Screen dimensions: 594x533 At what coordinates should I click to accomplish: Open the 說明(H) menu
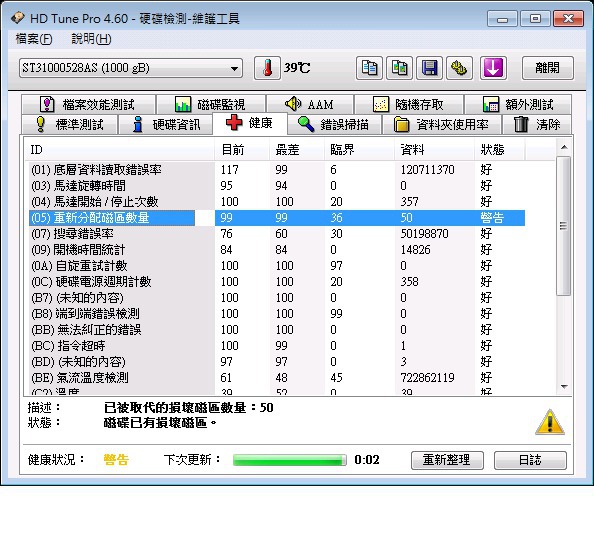tap(91, 39)
